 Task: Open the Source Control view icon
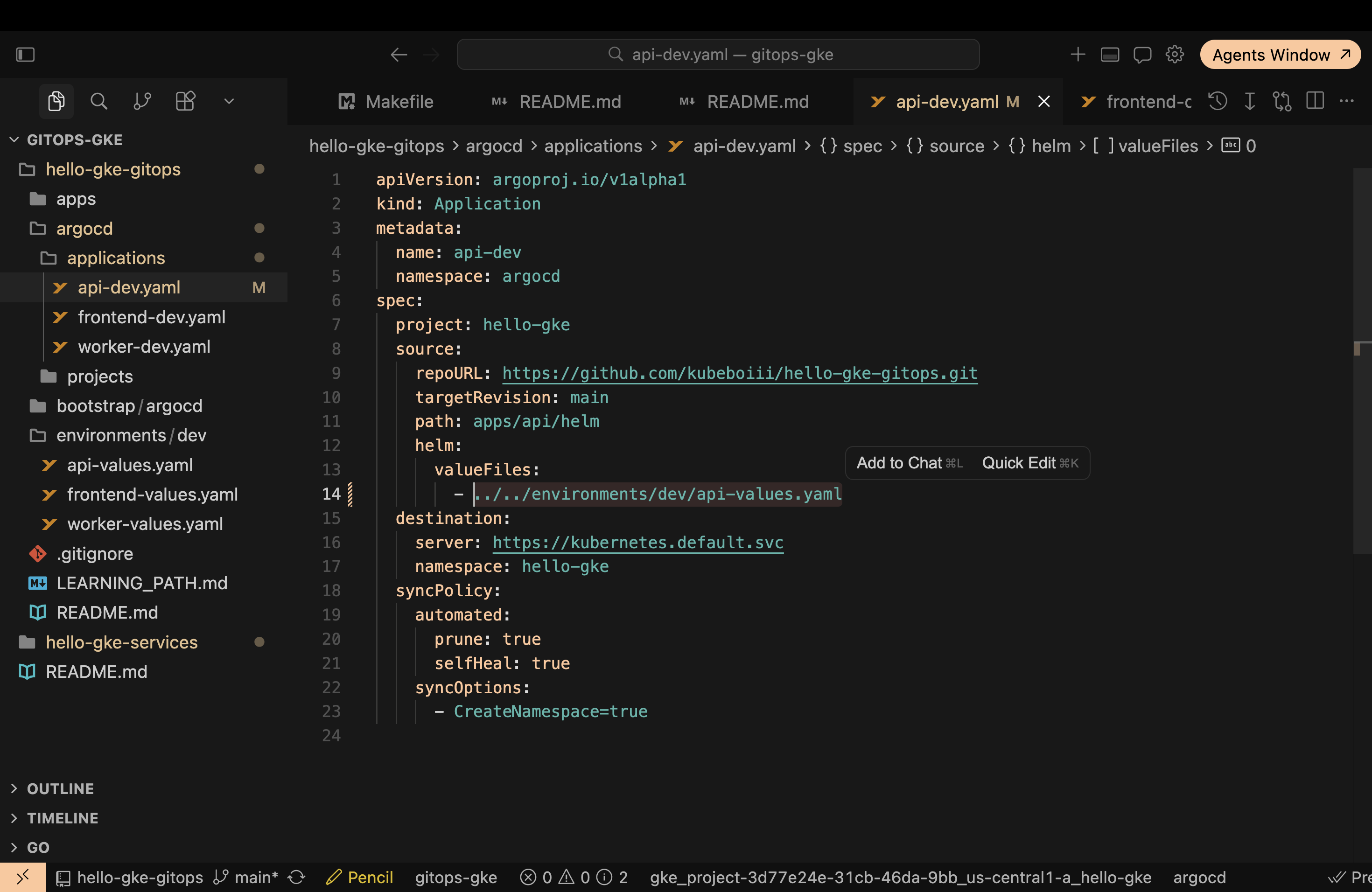142,101
